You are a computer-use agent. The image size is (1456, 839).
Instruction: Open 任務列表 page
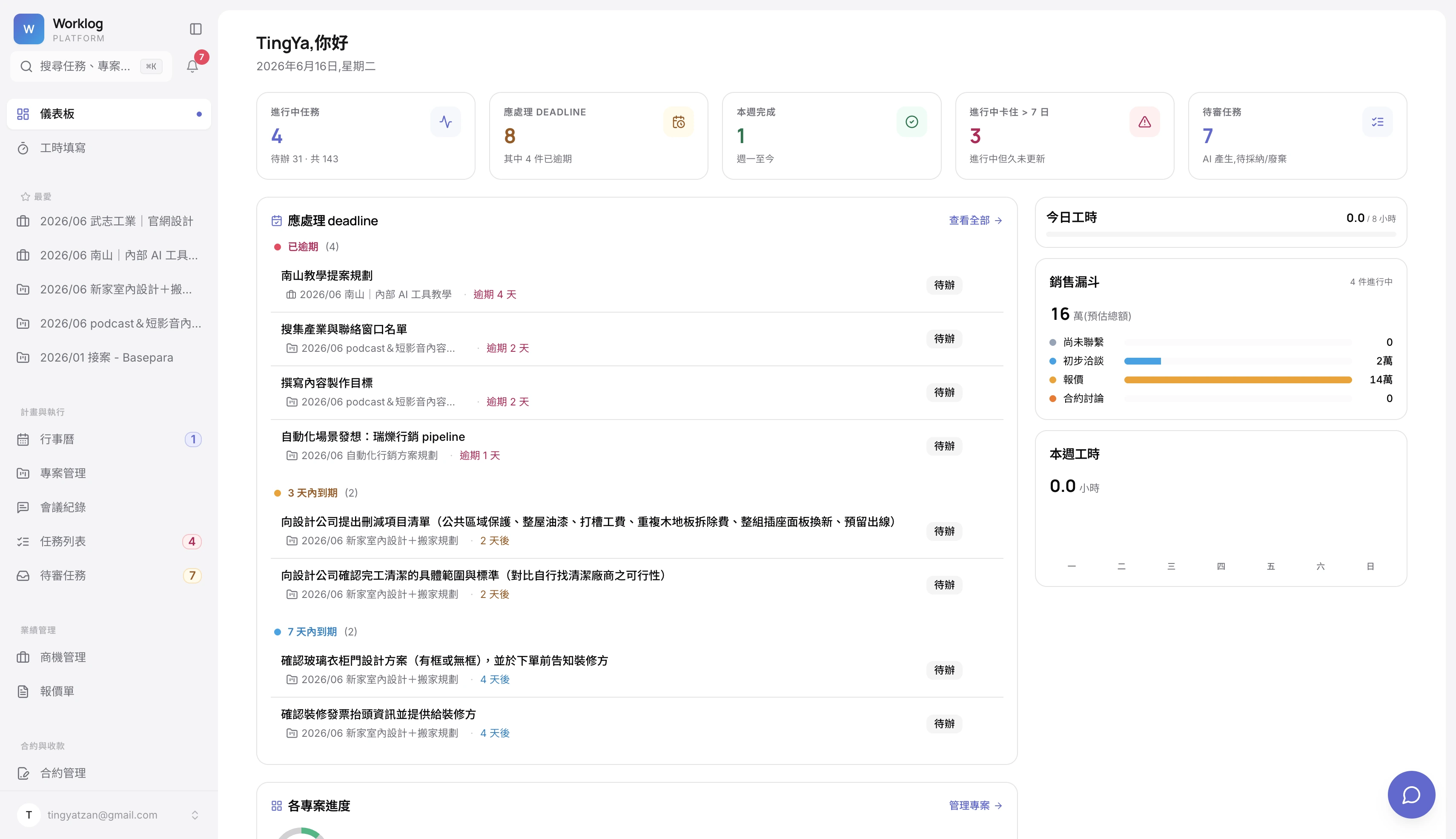click(x=109, y=541)
